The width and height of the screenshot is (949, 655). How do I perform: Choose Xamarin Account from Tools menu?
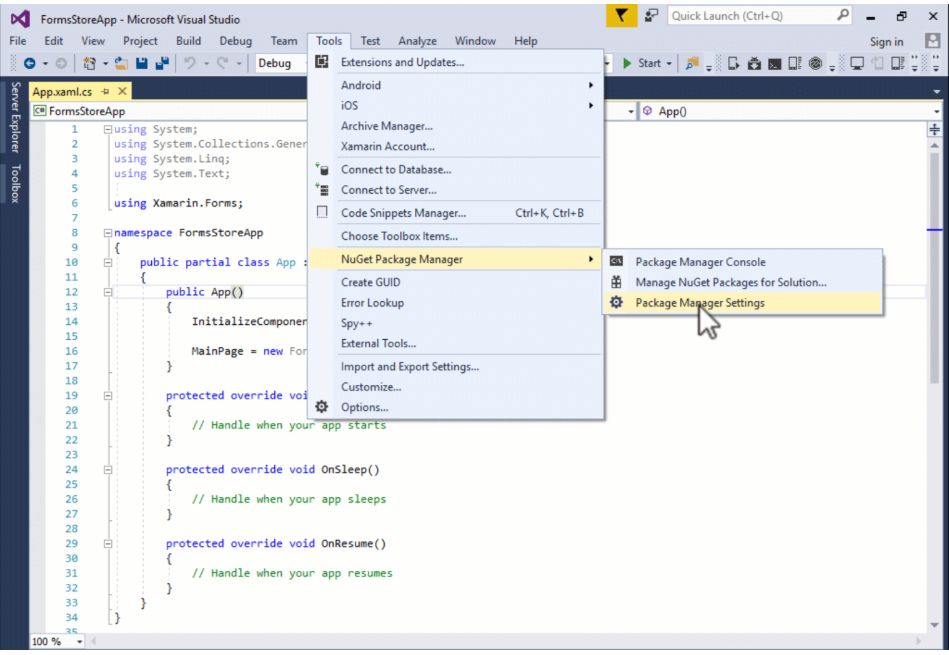pos(456,146)
